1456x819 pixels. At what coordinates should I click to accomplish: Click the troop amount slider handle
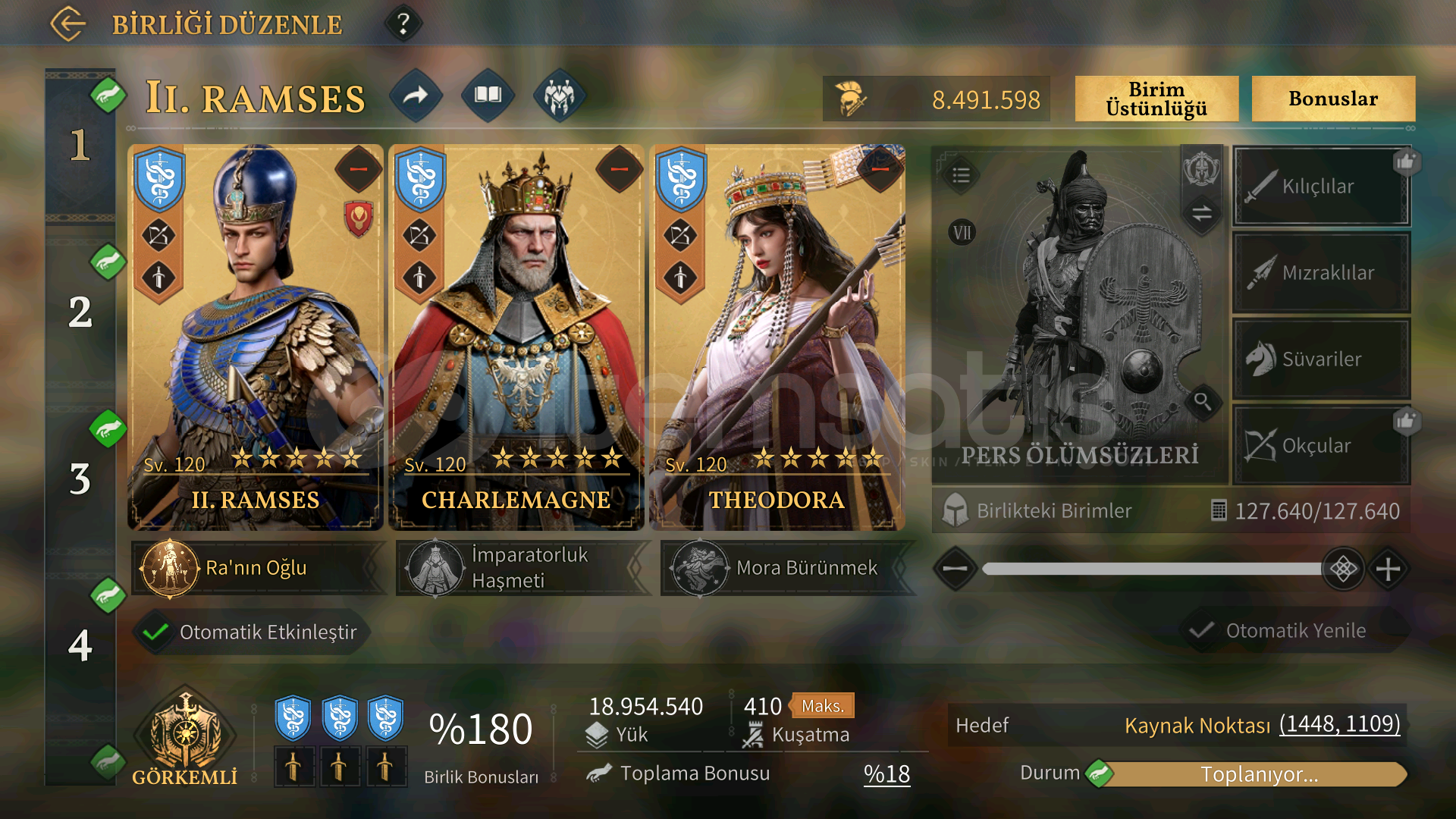[x=1343, y=569]
